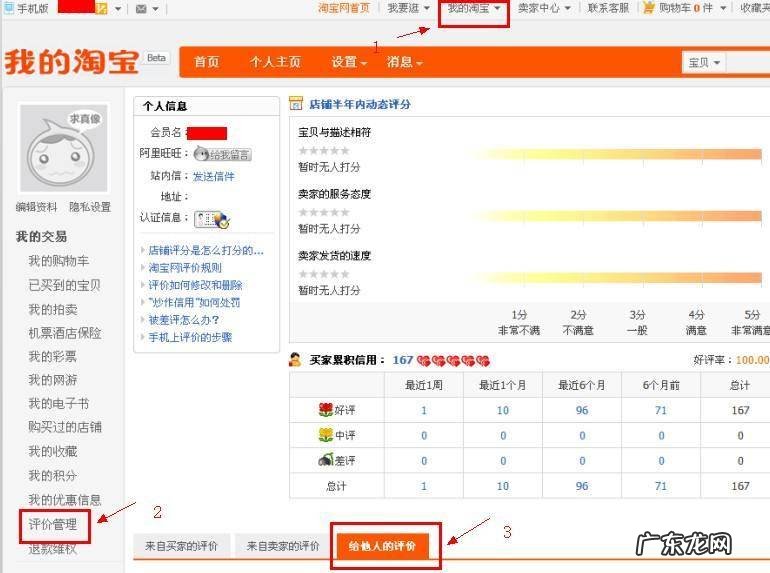Switch to 来自买家的评价 tab
Screen dimensions: 770x573
click(181, 546)
